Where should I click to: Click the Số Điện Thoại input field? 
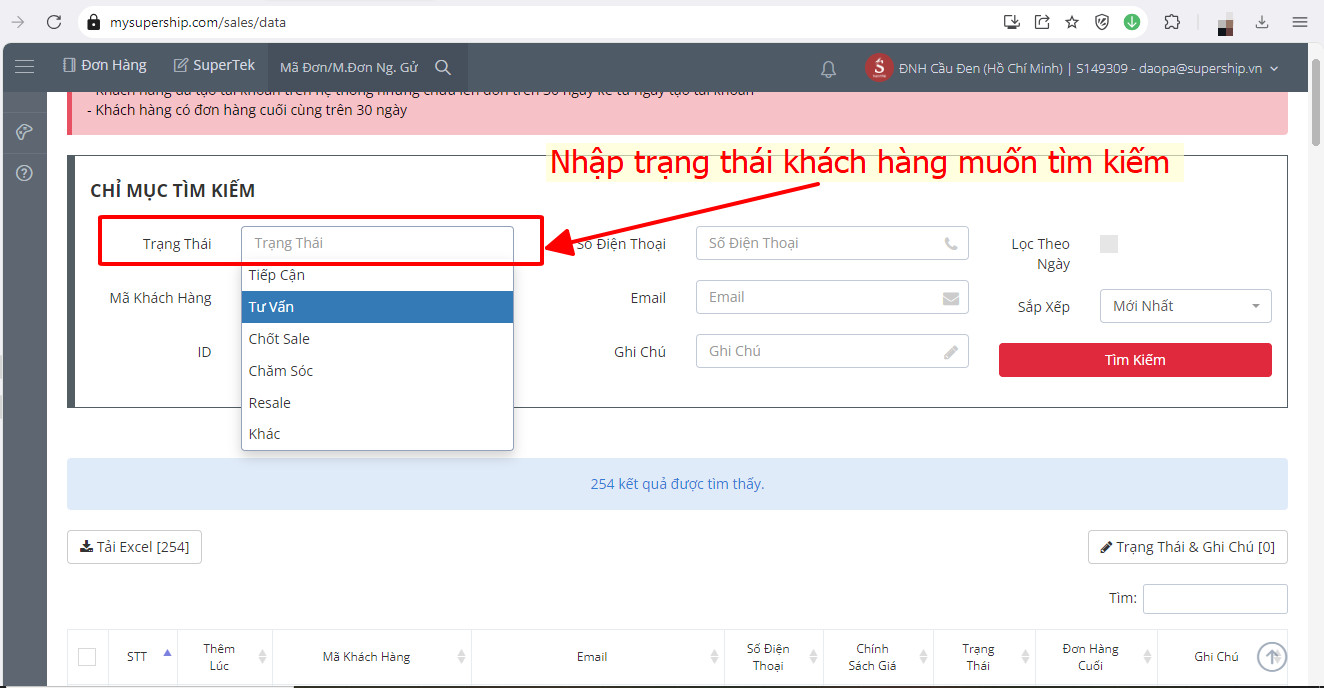coord(832,243)
